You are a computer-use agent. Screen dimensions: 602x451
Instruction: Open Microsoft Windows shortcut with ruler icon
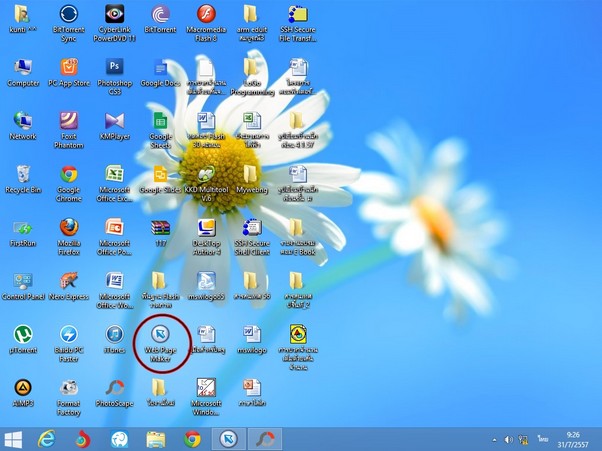pos(206,397)
